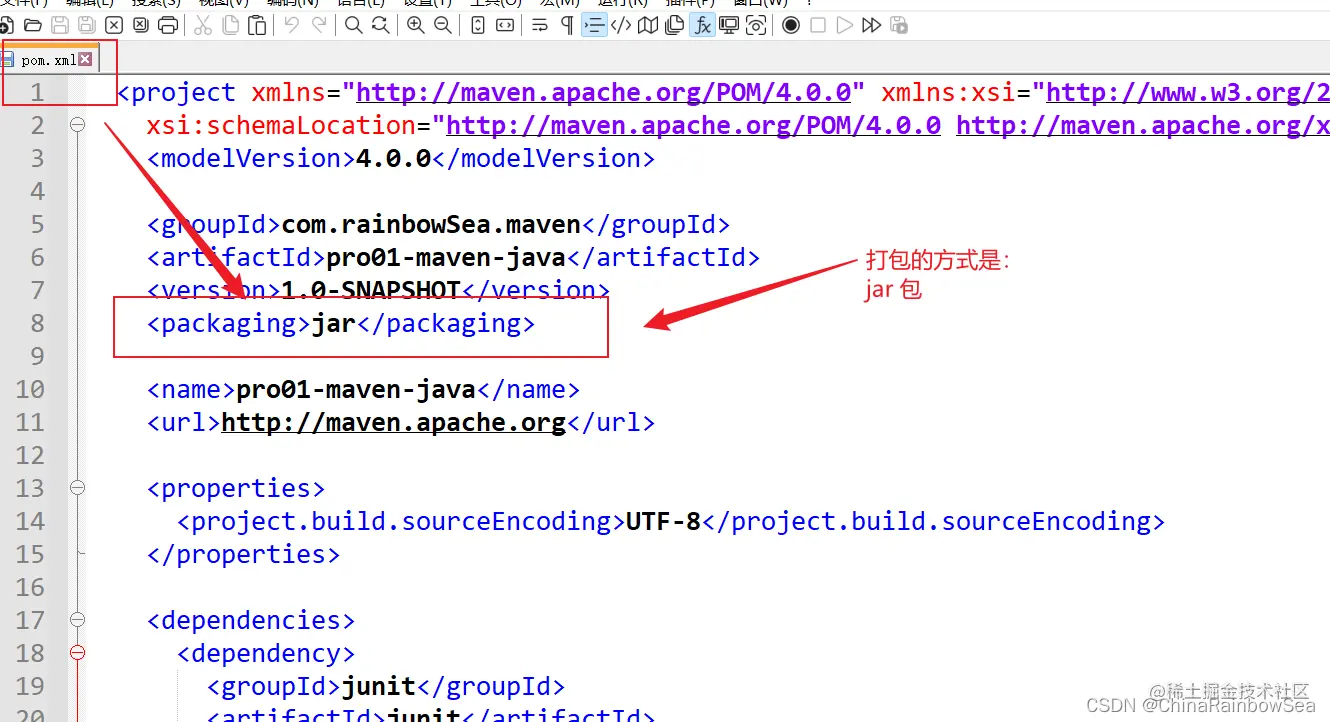
Task: Click the com.rainbowSea.maven groupId value
Action: [x=431, y=225]
